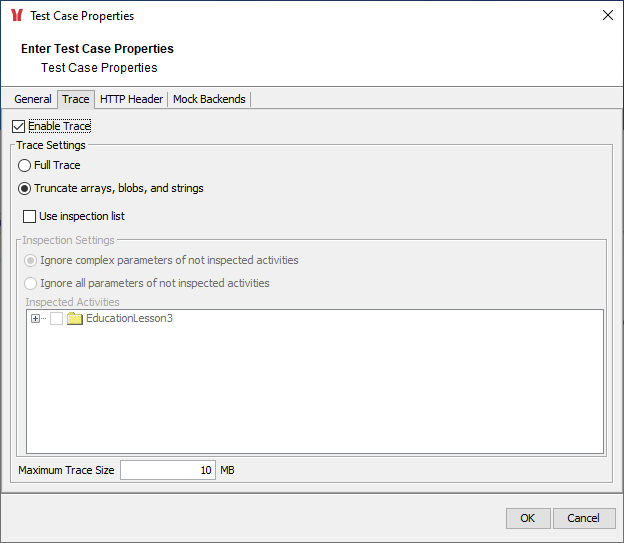This screenshot has height=543, width=624.
Task: Click the Test Case Properties app icon
Action: (16, 16)
